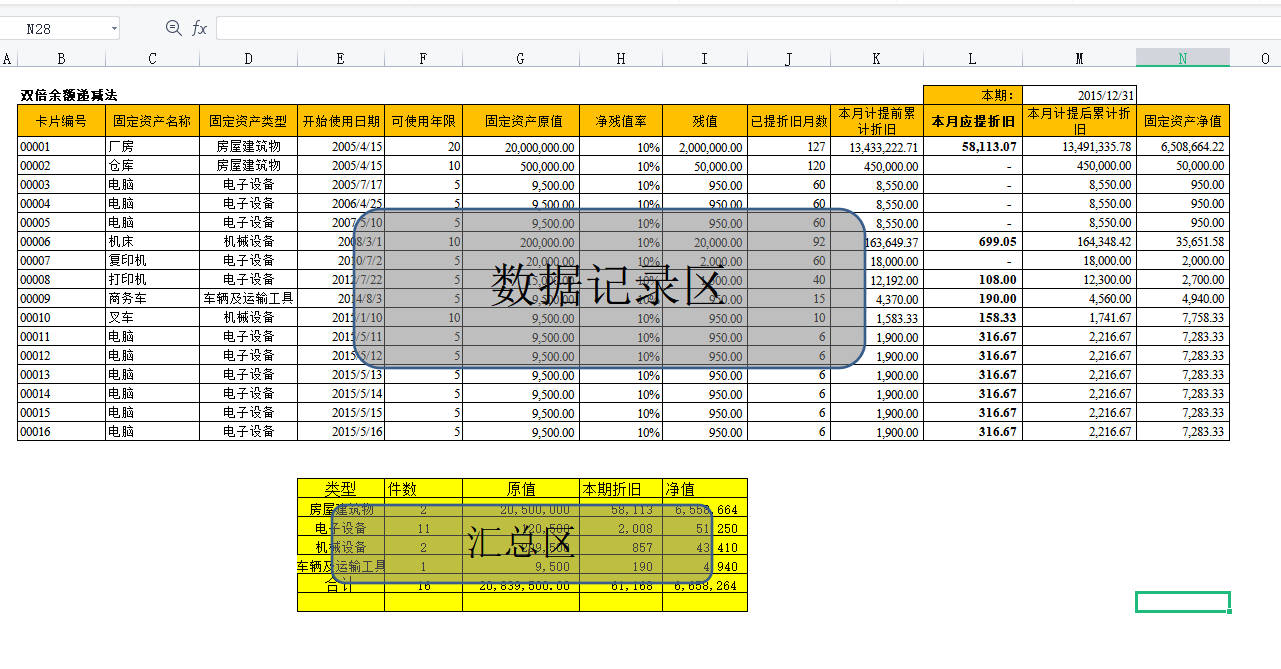Click the 净值 summary header cell
Image resolution: width=1281 pixels, height=669 pixels.
point(704,489)
